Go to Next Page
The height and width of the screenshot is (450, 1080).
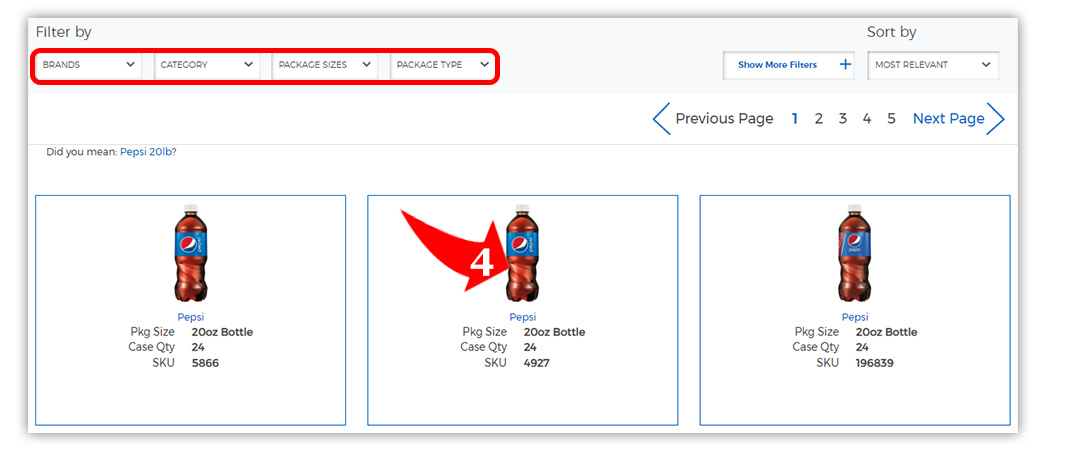pos(959,119)
